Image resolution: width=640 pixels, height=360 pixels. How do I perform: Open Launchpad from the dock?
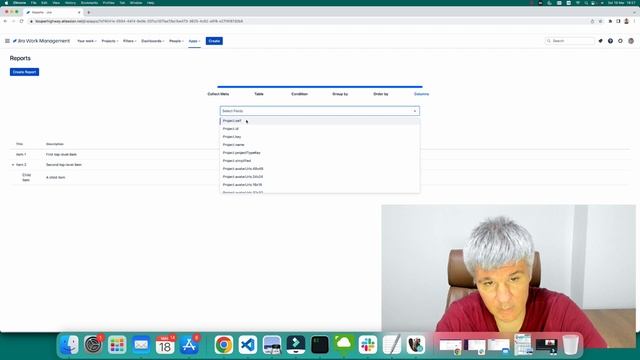point(117,345)
